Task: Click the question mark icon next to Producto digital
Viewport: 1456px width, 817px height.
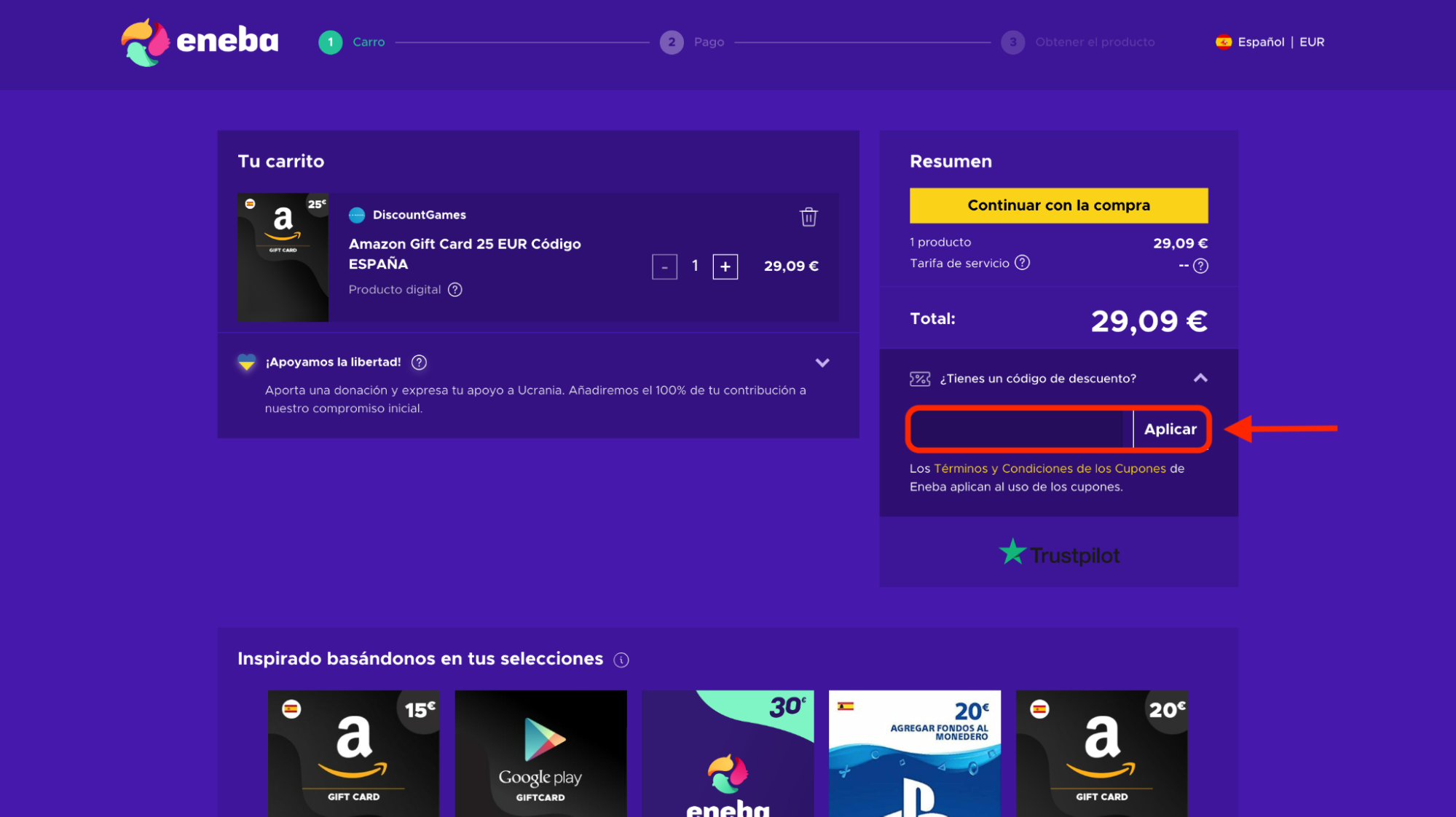Action: (x=456, y=290)
